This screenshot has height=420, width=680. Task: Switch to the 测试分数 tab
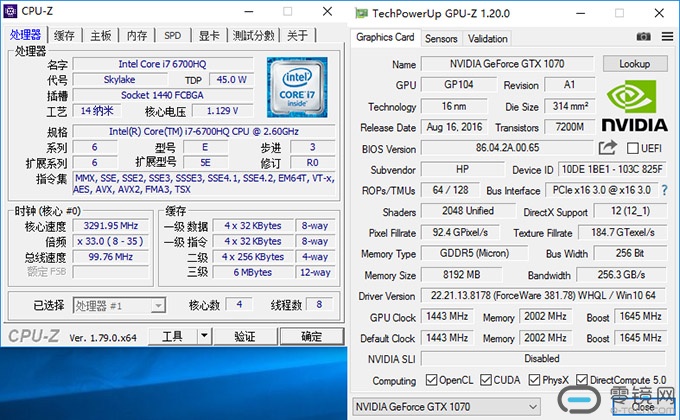(x=253, y=36)
